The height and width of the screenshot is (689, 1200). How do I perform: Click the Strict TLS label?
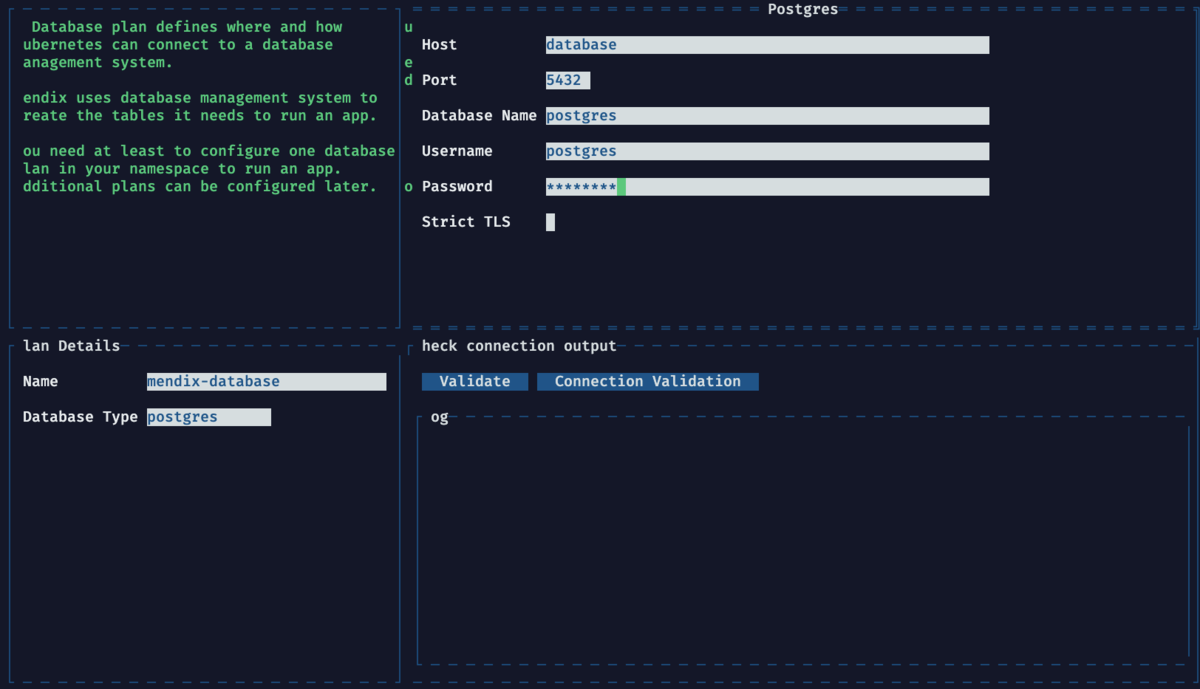click(x=466, y=222)
